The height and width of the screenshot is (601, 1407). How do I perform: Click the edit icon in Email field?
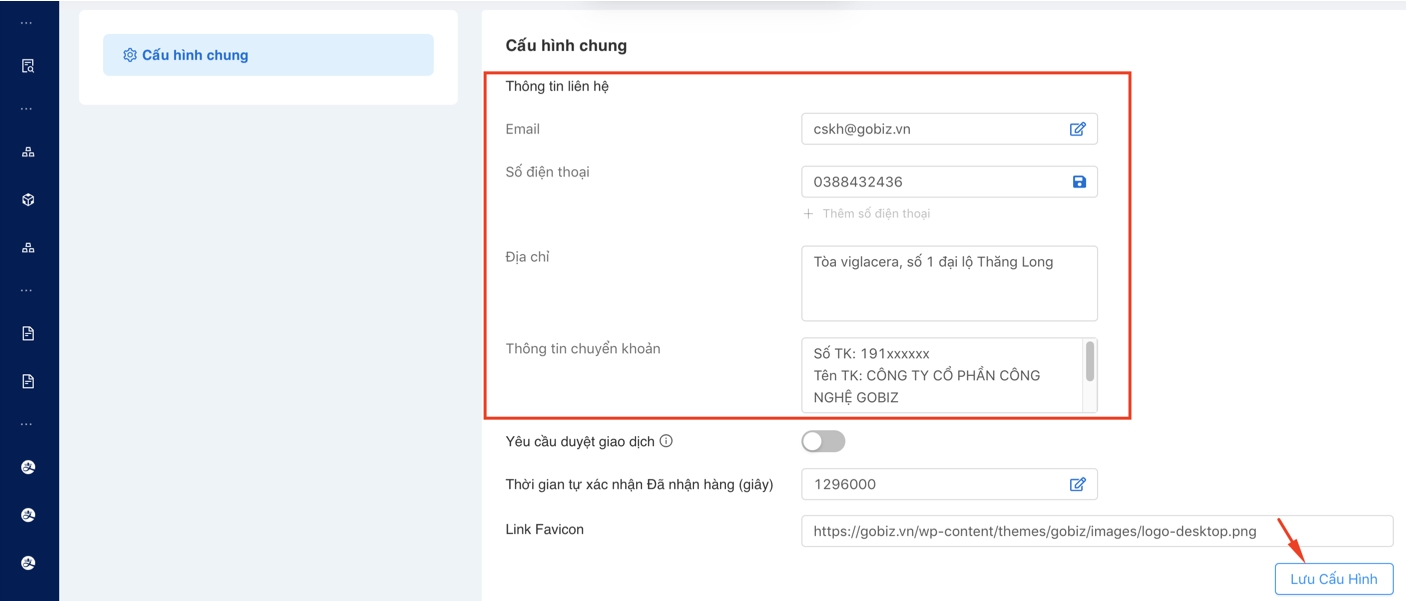click(1077, 129)
